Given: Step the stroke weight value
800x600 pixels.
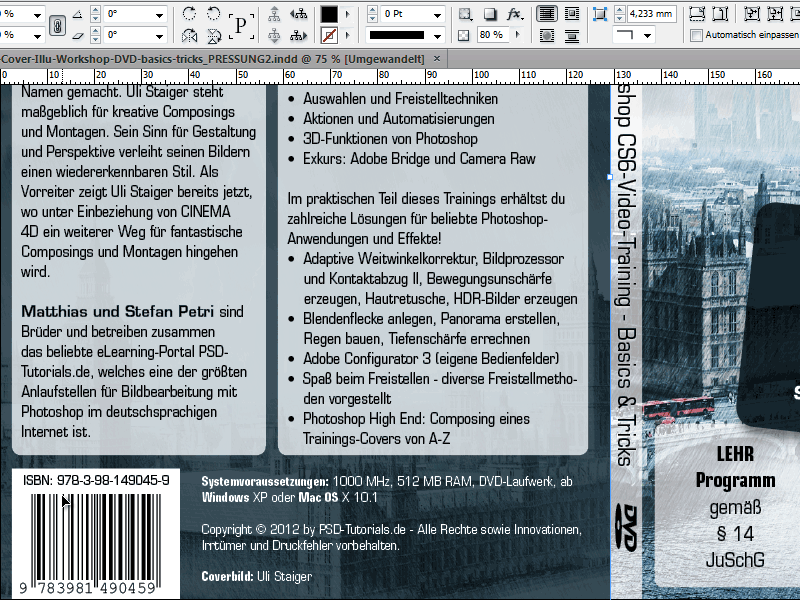Looking at the screenshot, I should point(372,14).
